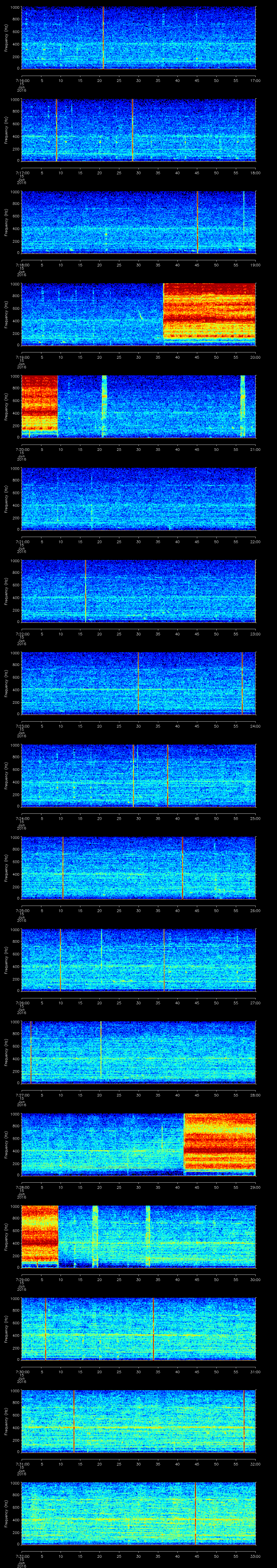The image size is (277, 1568).
Task: Select the "7:18:00" start time label
Action: (22, 265)
